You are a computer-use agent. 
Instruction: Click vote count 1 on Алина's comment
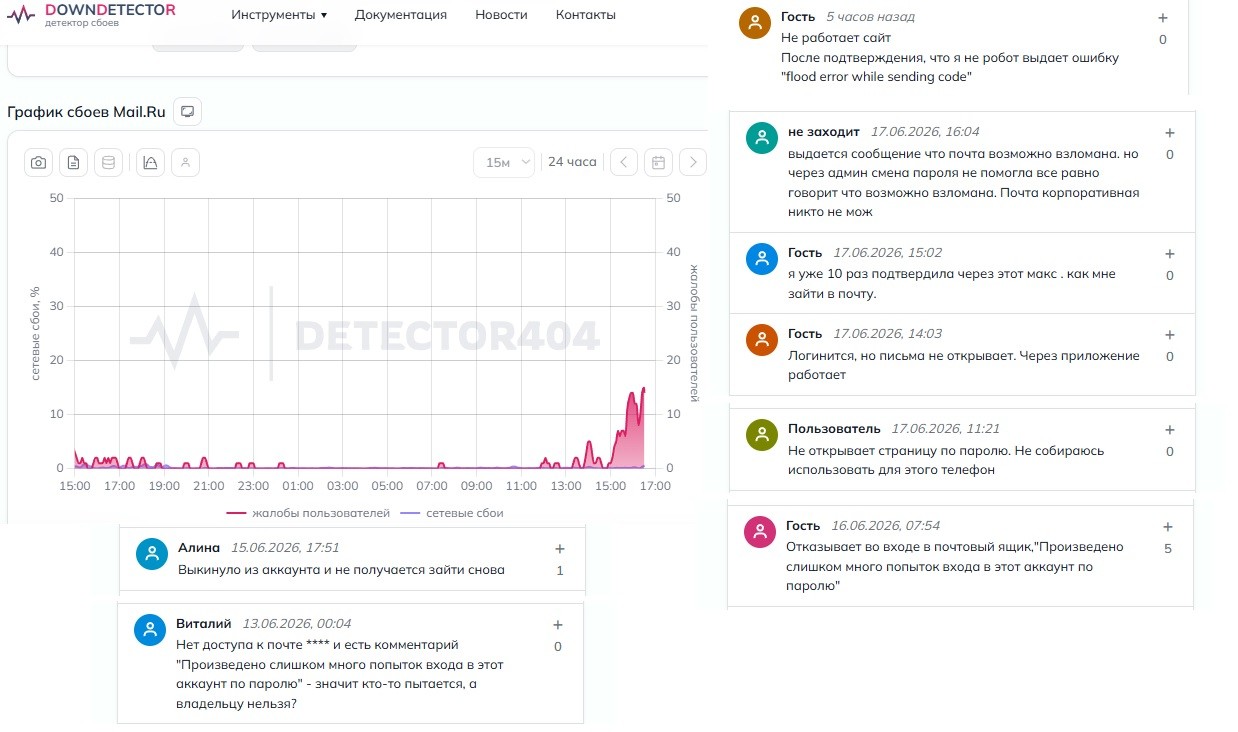coord(560,571)
